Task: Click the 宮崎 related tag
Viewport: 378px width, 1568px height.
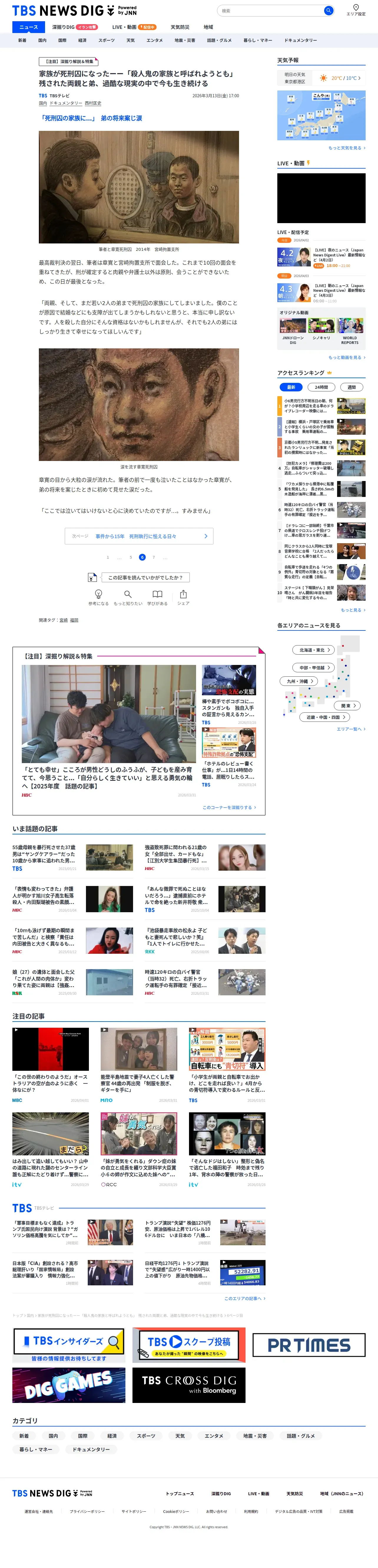Action: pyautogui.click(x=64, y=620)
